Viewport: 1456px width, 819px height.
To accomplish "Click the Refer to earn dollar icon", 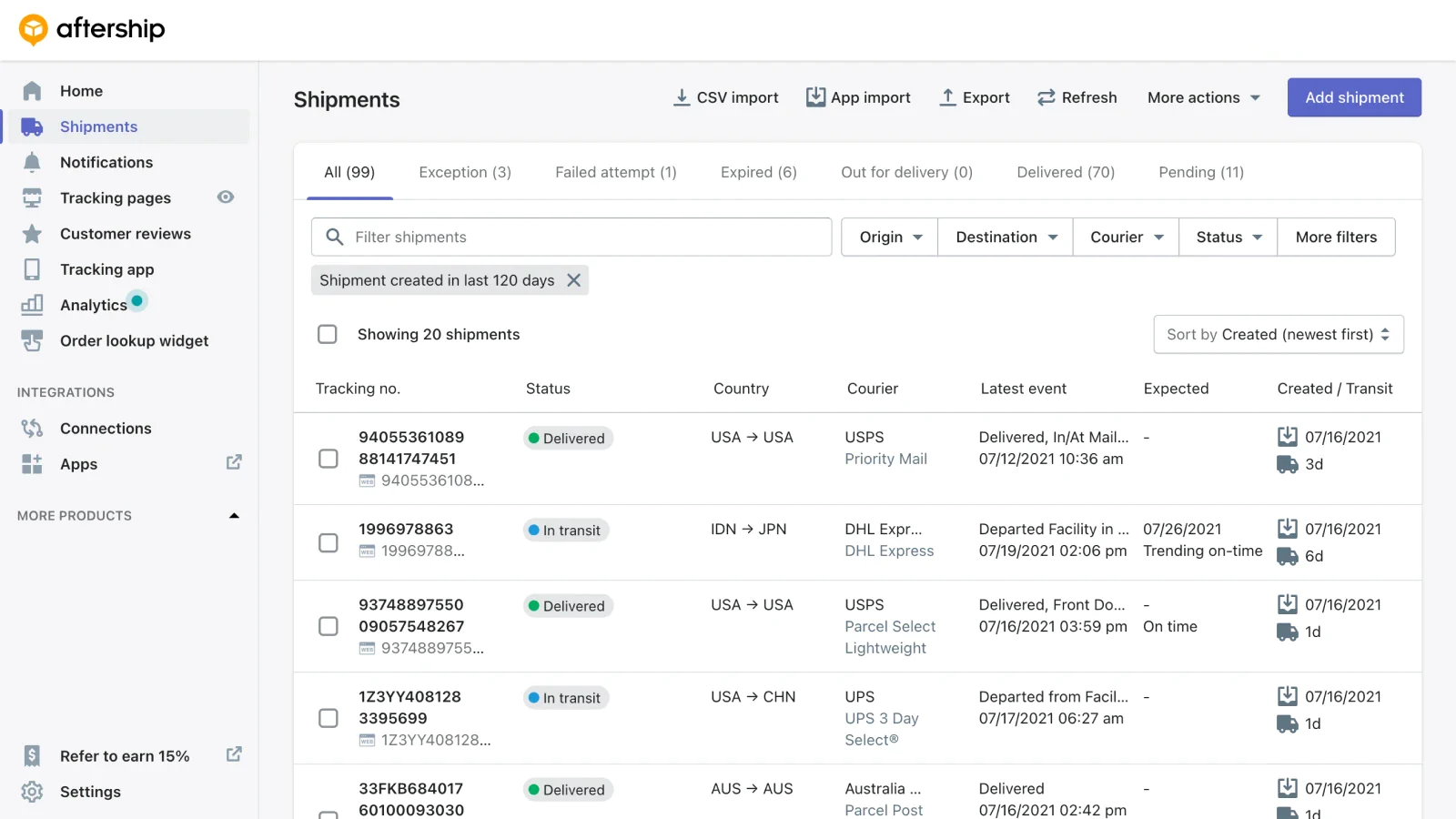I will point(32,755).
